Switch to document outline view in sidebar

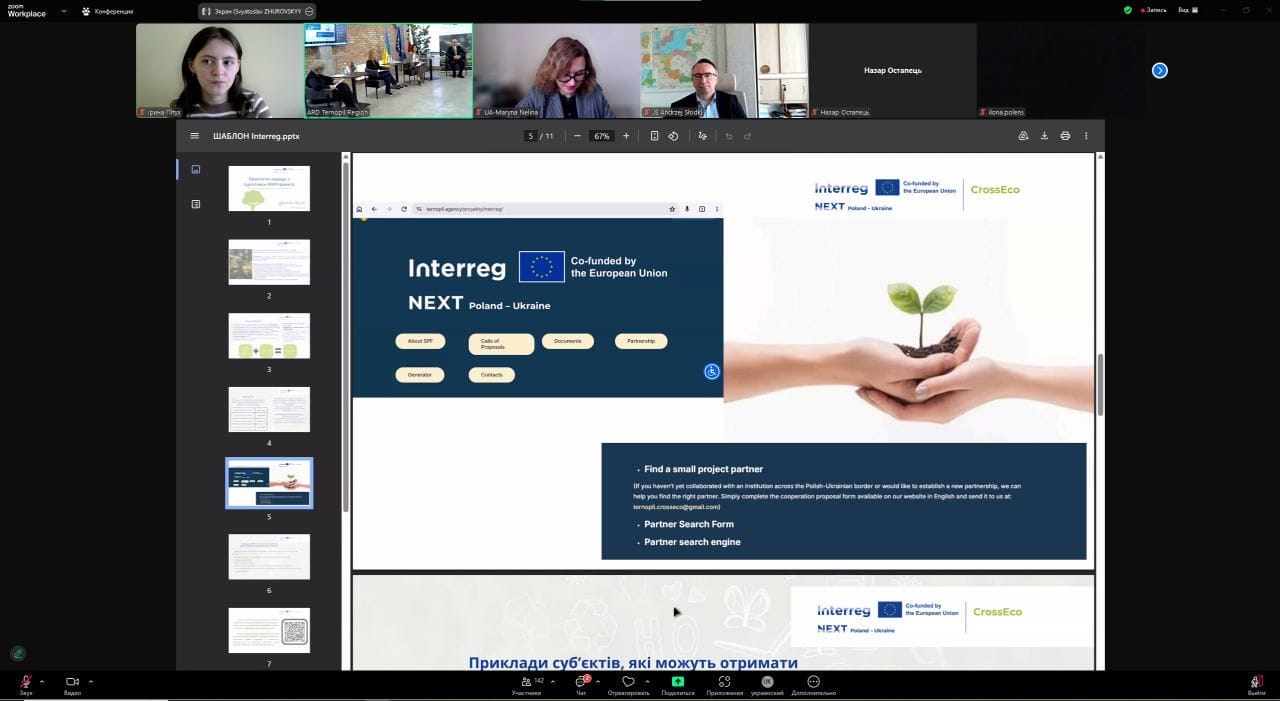pyautogui.click(x=196, y=204)
